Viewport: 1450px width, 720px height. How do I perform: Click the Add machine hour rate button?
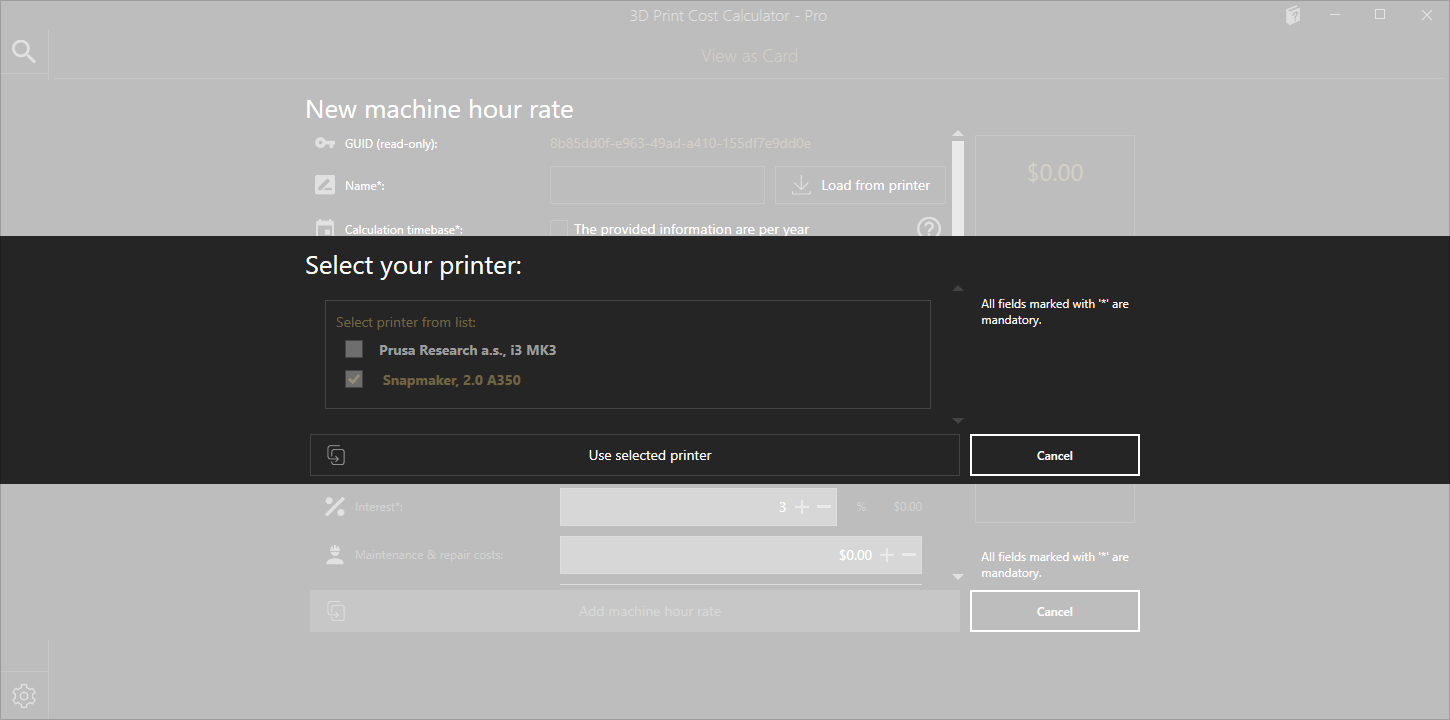click(635, 611)
